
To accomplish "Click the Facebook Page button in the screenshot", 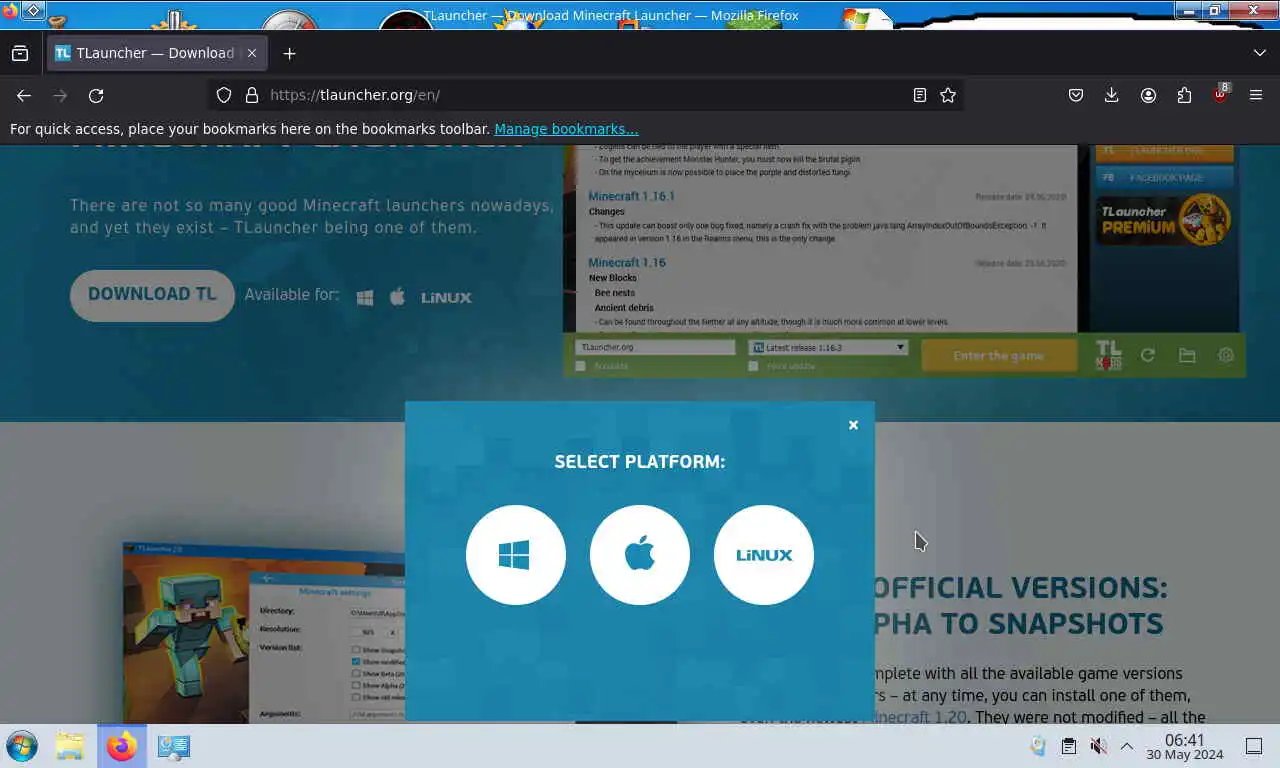I will coord(1165,177).
